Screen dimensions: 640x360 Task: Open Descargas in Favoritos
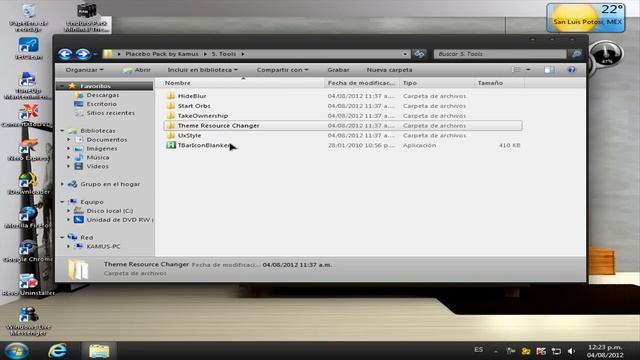pyautogui.click(x=102, y=95)
